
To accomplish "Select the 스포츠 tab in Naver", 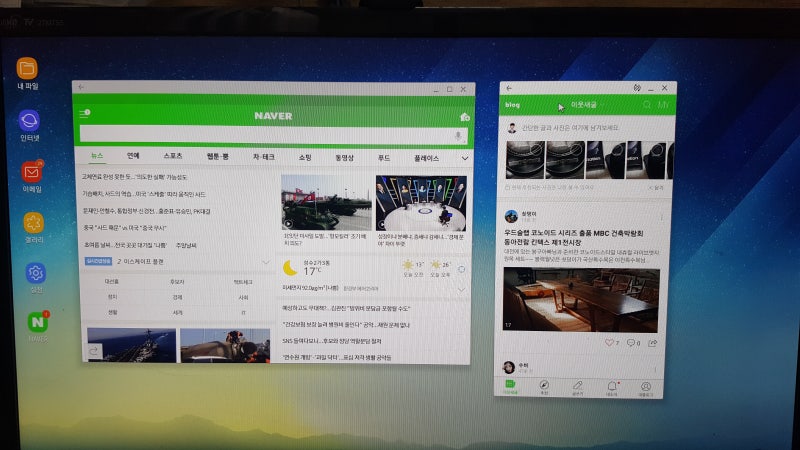I will (x=172, y=156).
